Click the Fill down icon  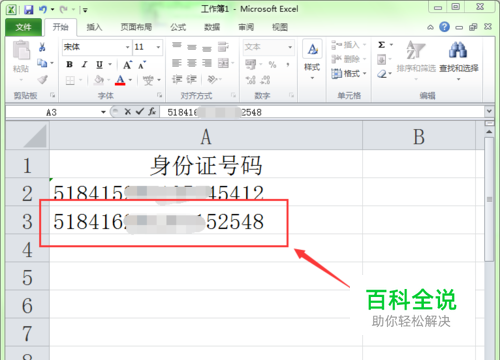pyautogui.click(x=382, y=60)
